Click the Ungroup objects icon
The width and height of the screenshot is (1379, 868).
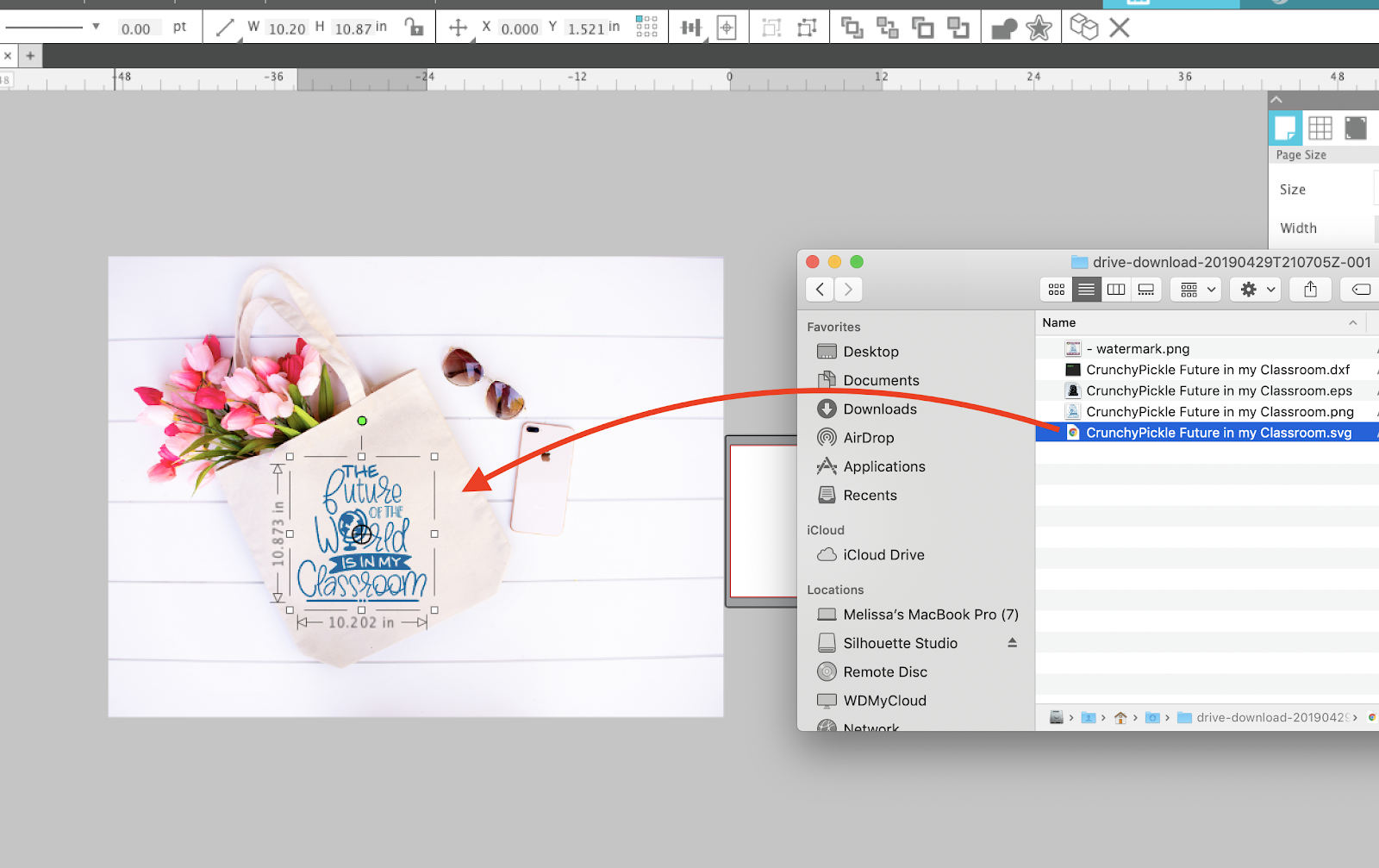point(807,28)
